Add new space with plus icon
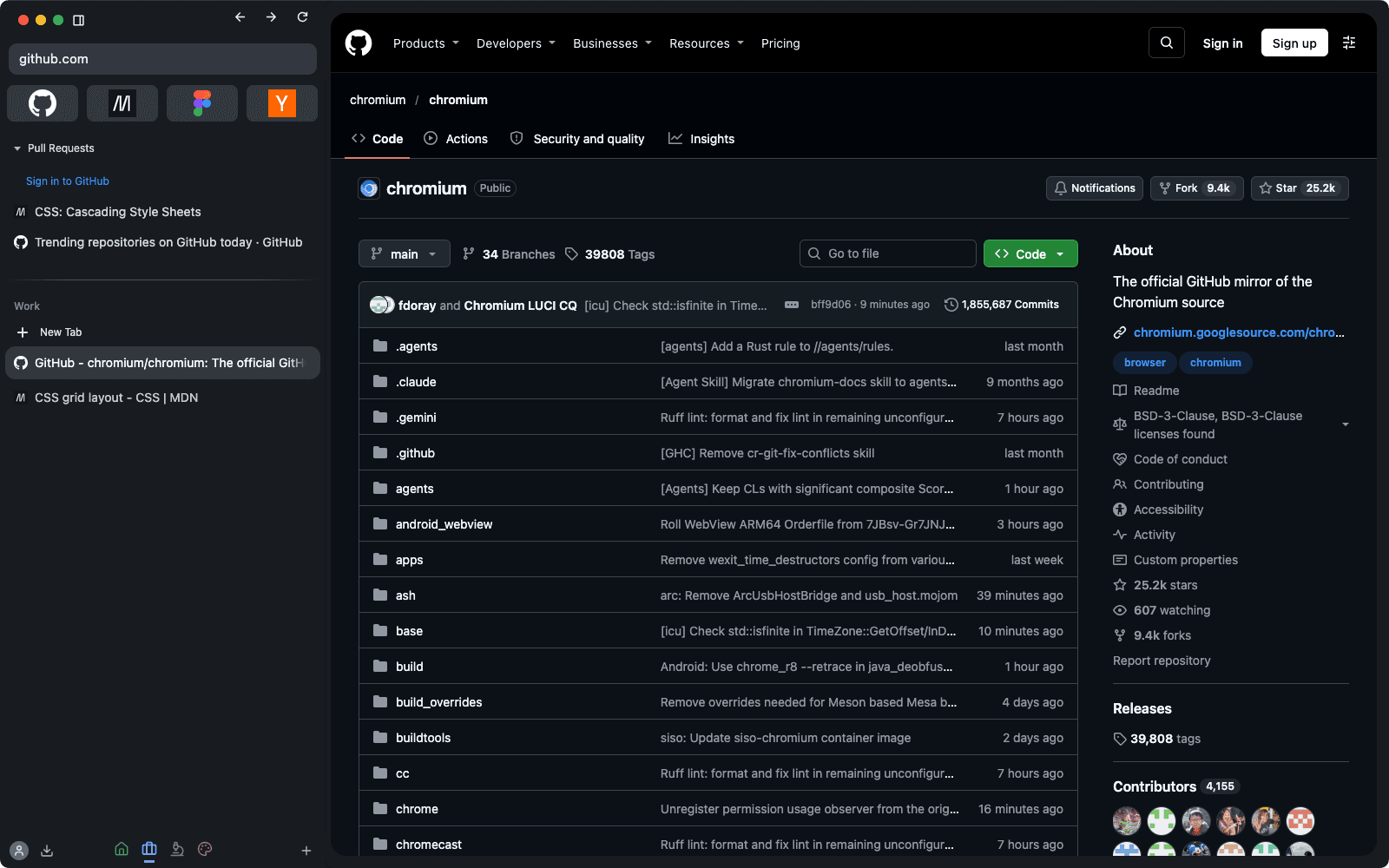1389x868 pixels. [306, 851]
